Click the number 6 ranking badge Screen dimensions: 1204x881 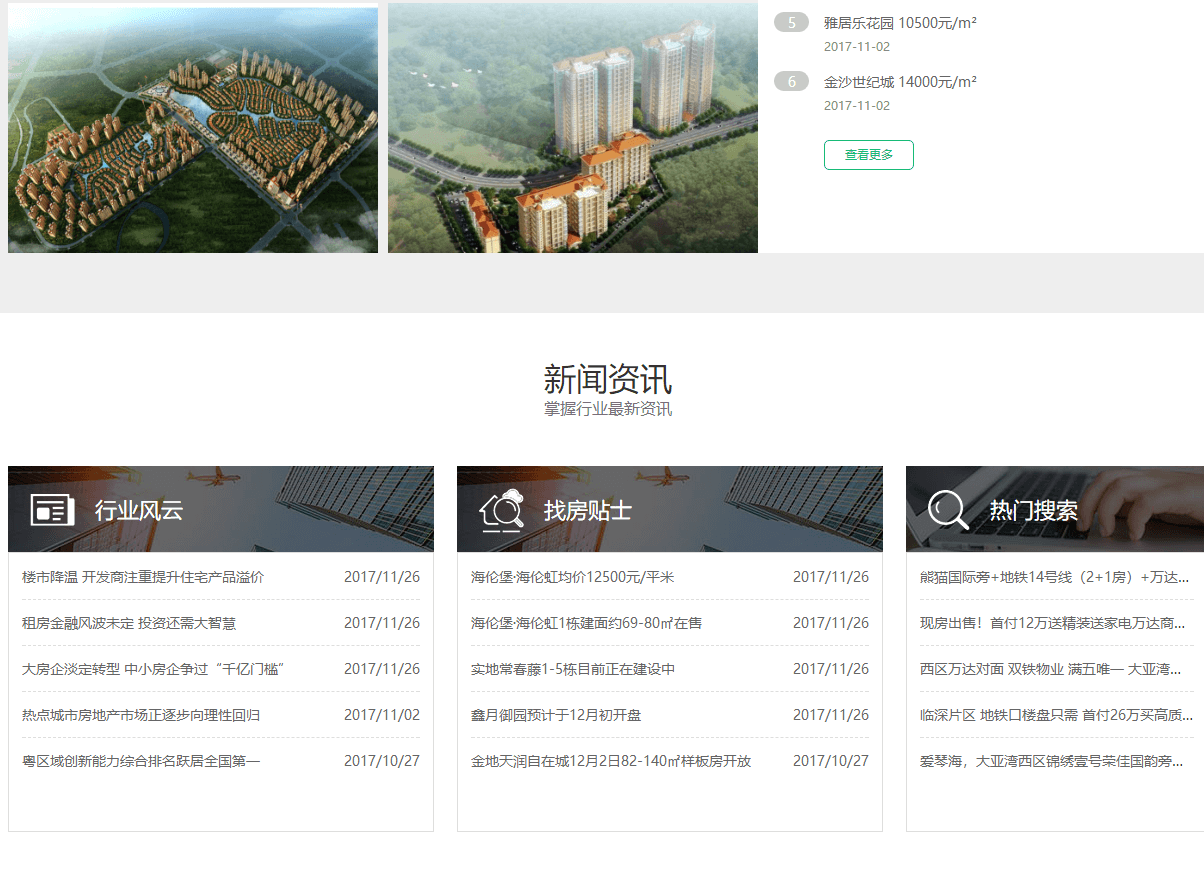791,80
